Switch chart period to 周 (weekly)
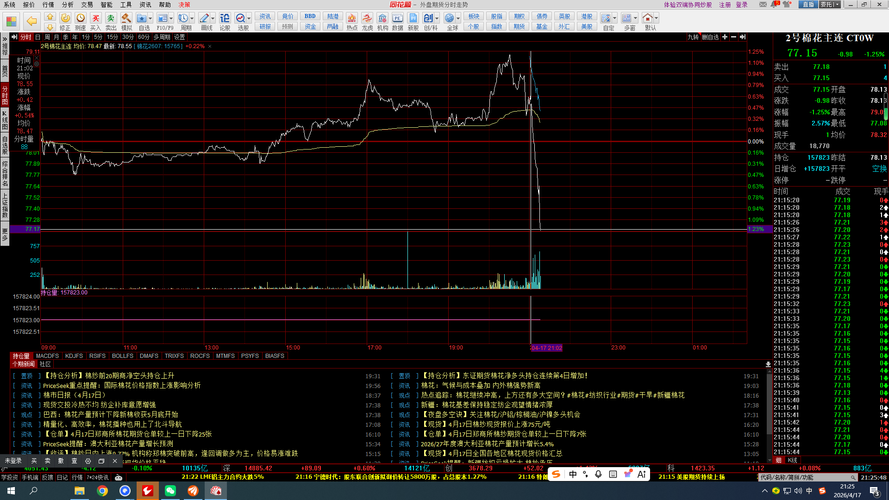Viewport: 889px width, 500px height. pyautogui.click(x=48, y=37)
